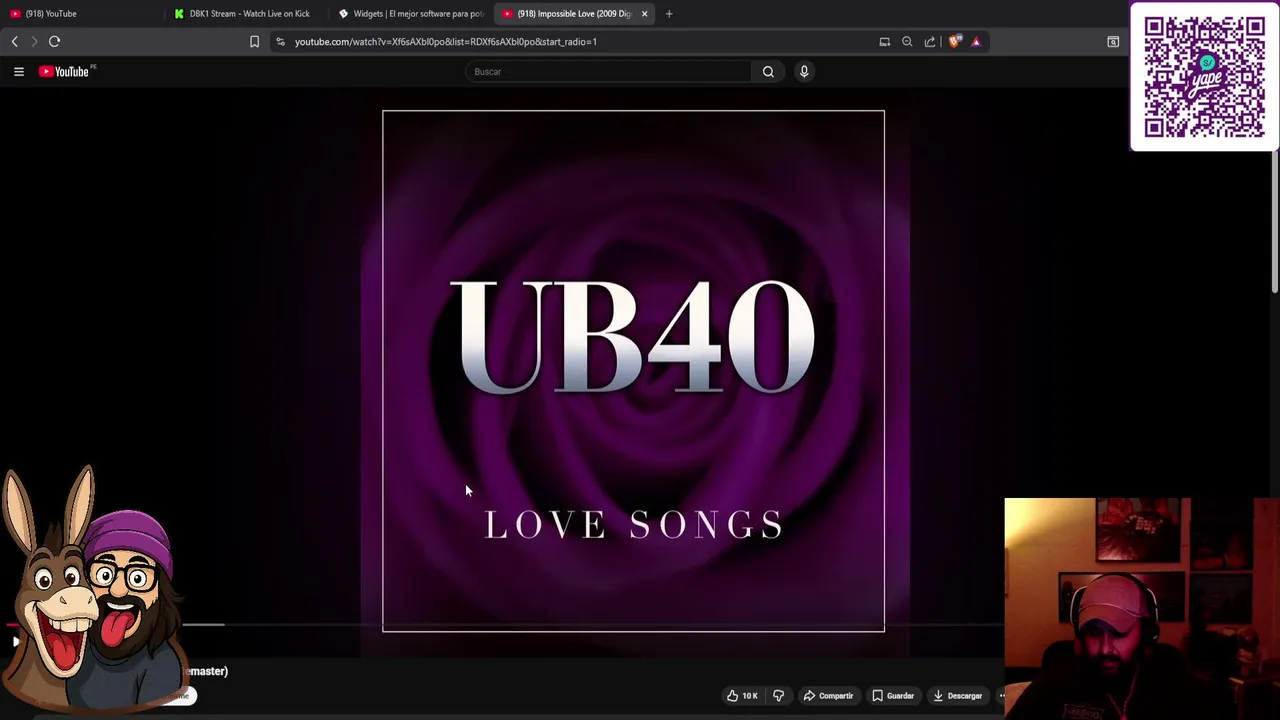Click the share page icon in address bar

930,42
